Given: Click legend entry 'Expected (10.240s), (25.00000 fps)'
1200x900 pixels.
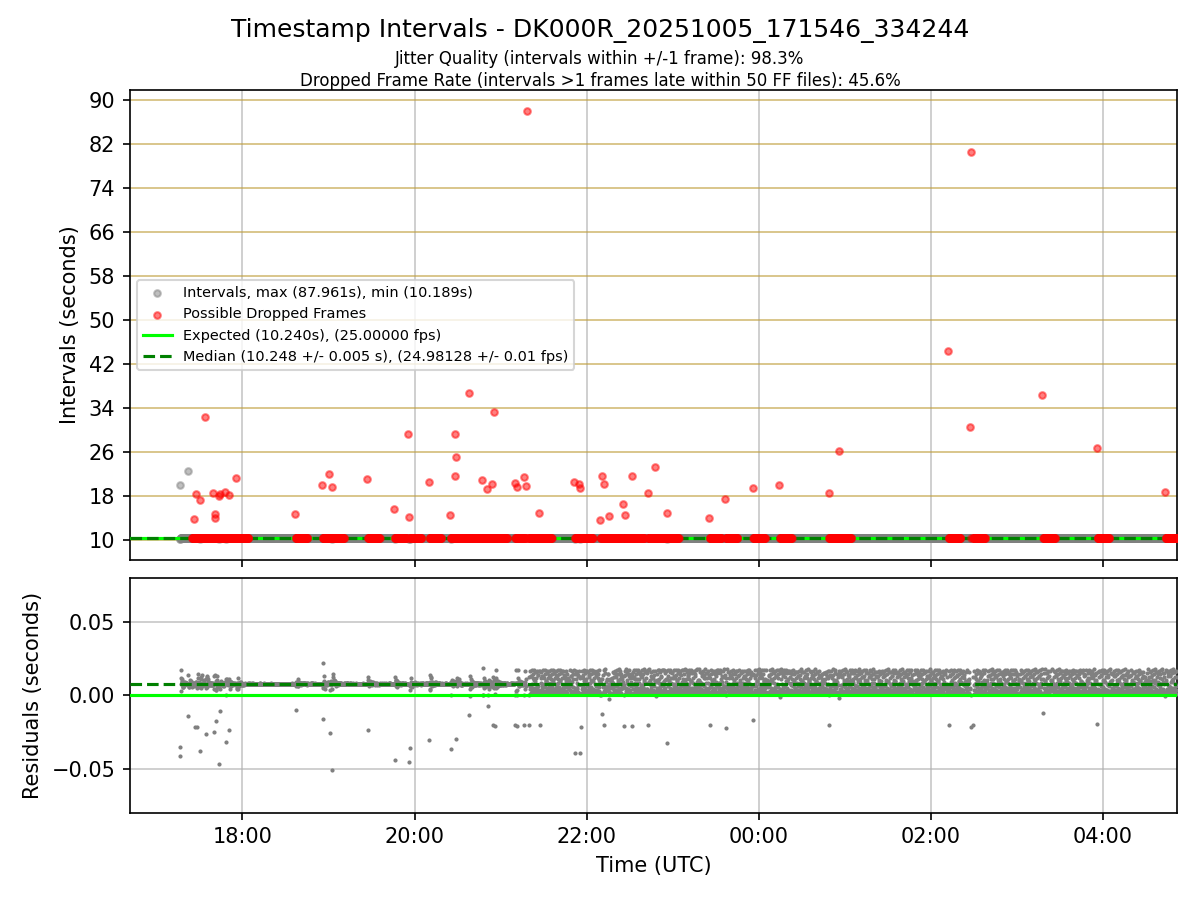Looking at the screenshot, I should (312, 335).
